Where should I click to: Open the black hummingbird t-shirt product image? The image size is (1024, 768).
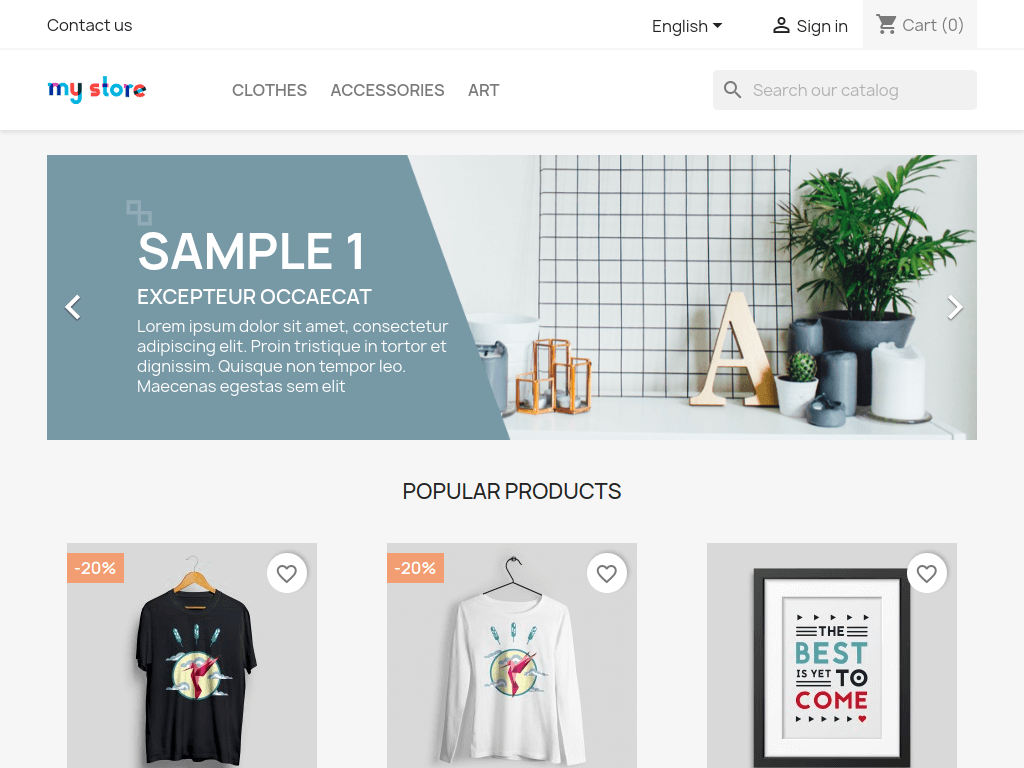[x=192, y=656]
